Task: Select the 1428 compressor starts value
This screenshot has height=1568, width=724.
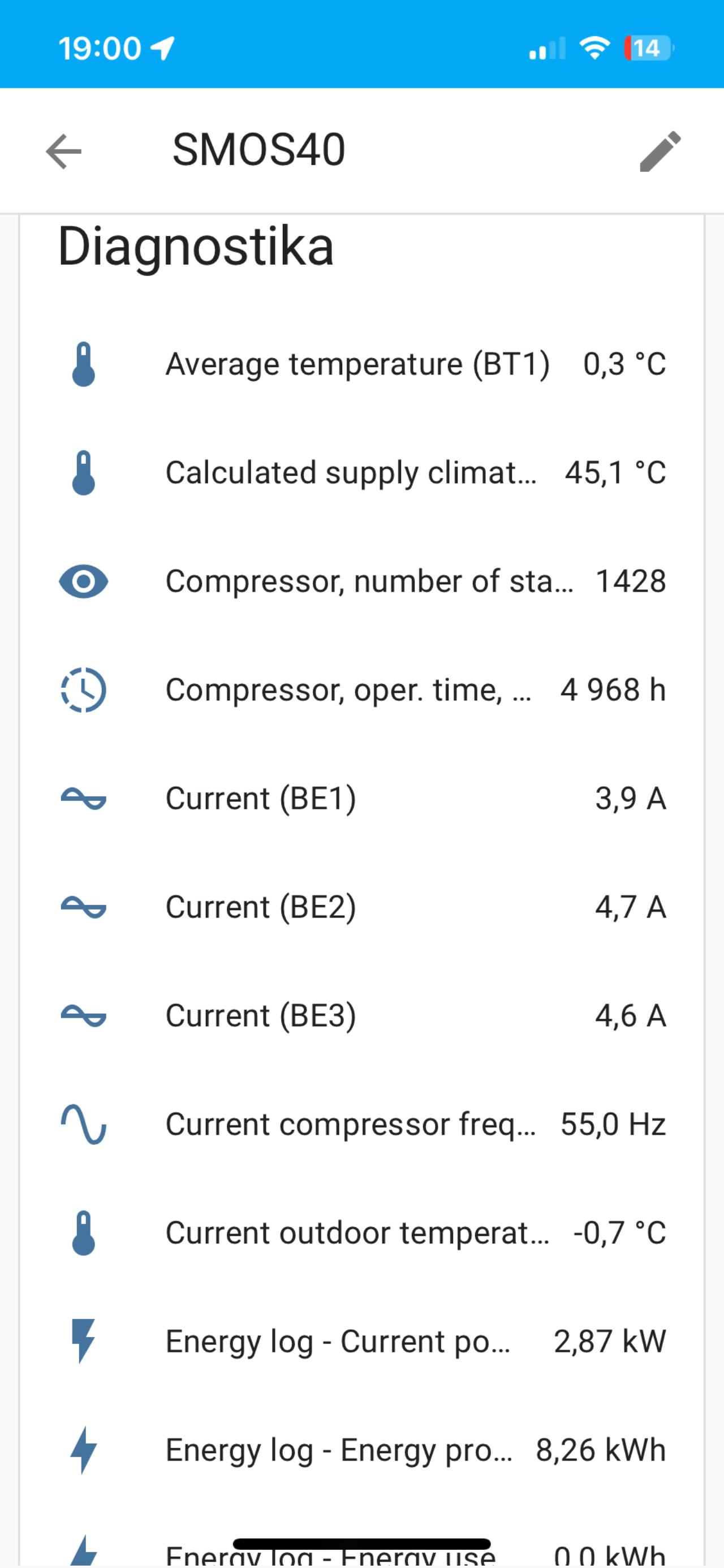Action: click(x=630, y=581)
